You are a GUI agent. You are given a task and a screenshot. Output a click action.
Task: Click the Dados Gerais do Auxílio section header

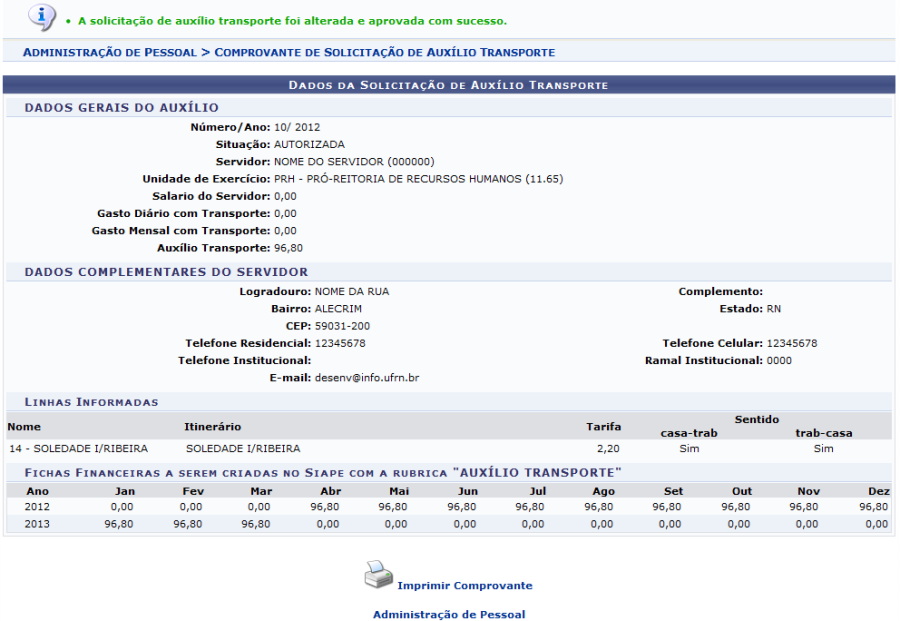pyautogui.click(x=121, y=108)
